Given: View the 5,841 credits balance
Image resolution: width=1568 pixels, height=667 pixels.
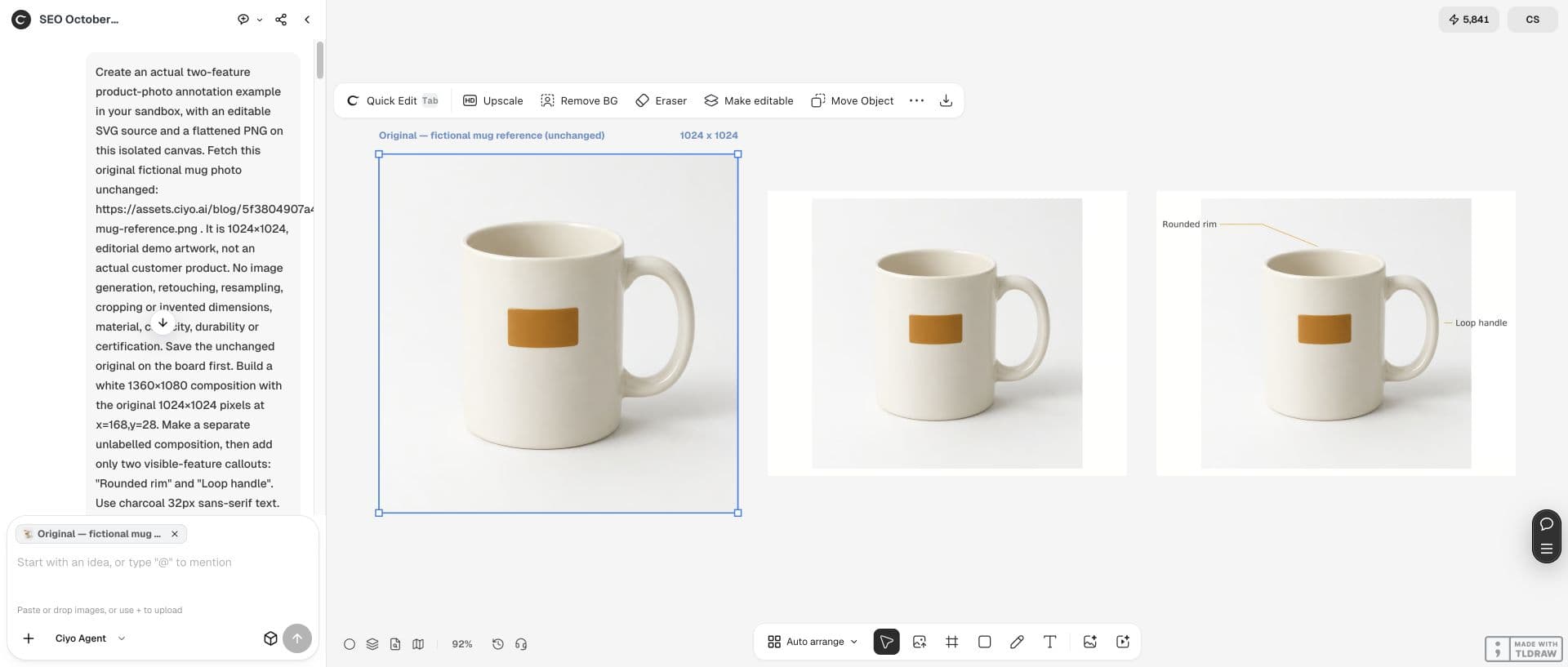Looking at the screenshot, I should (1468, 20).
